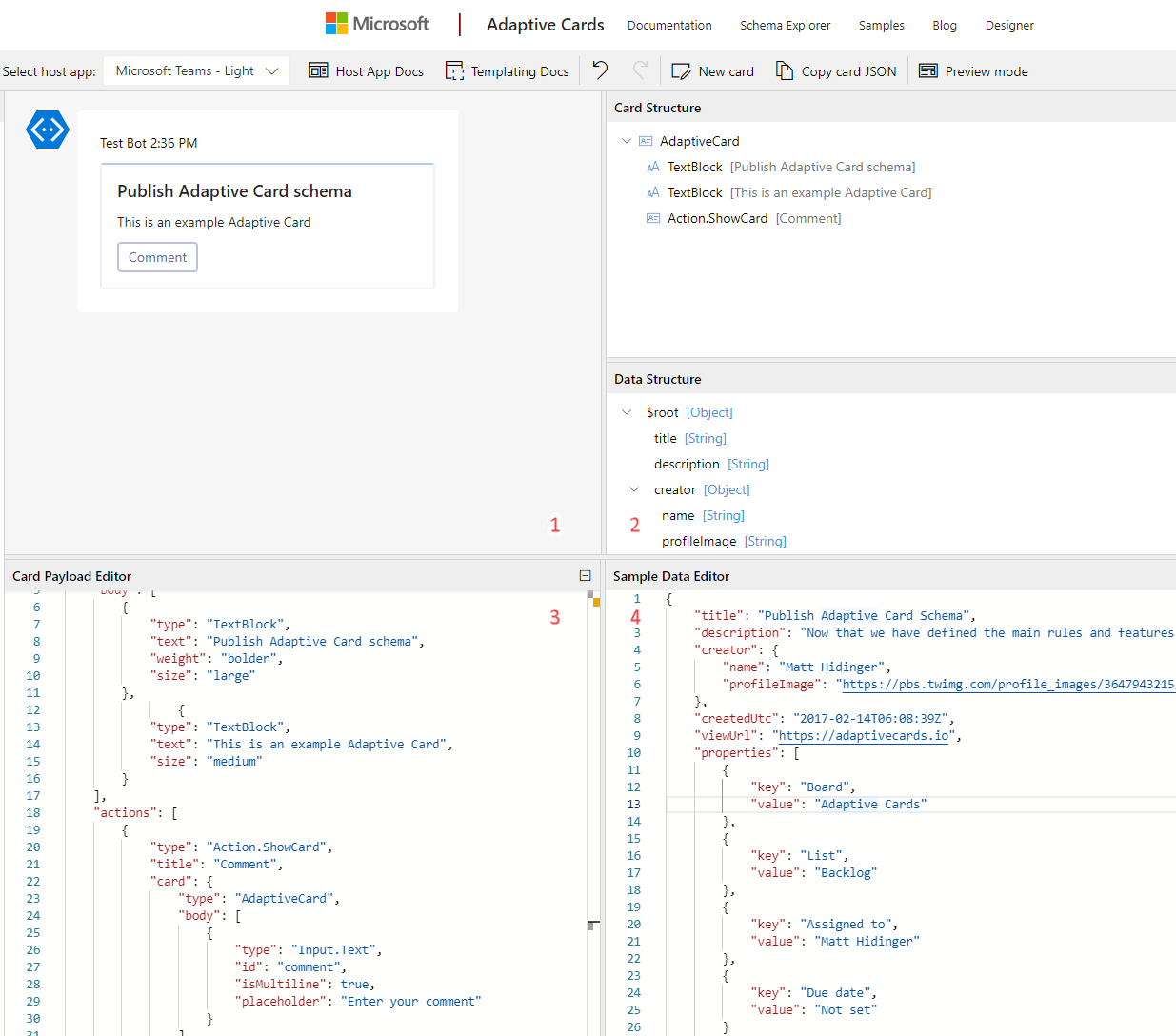Click the "Matt Hidinger" name value on line 5
Viewport: 1176px width, 1036px height.
[831, 667]
